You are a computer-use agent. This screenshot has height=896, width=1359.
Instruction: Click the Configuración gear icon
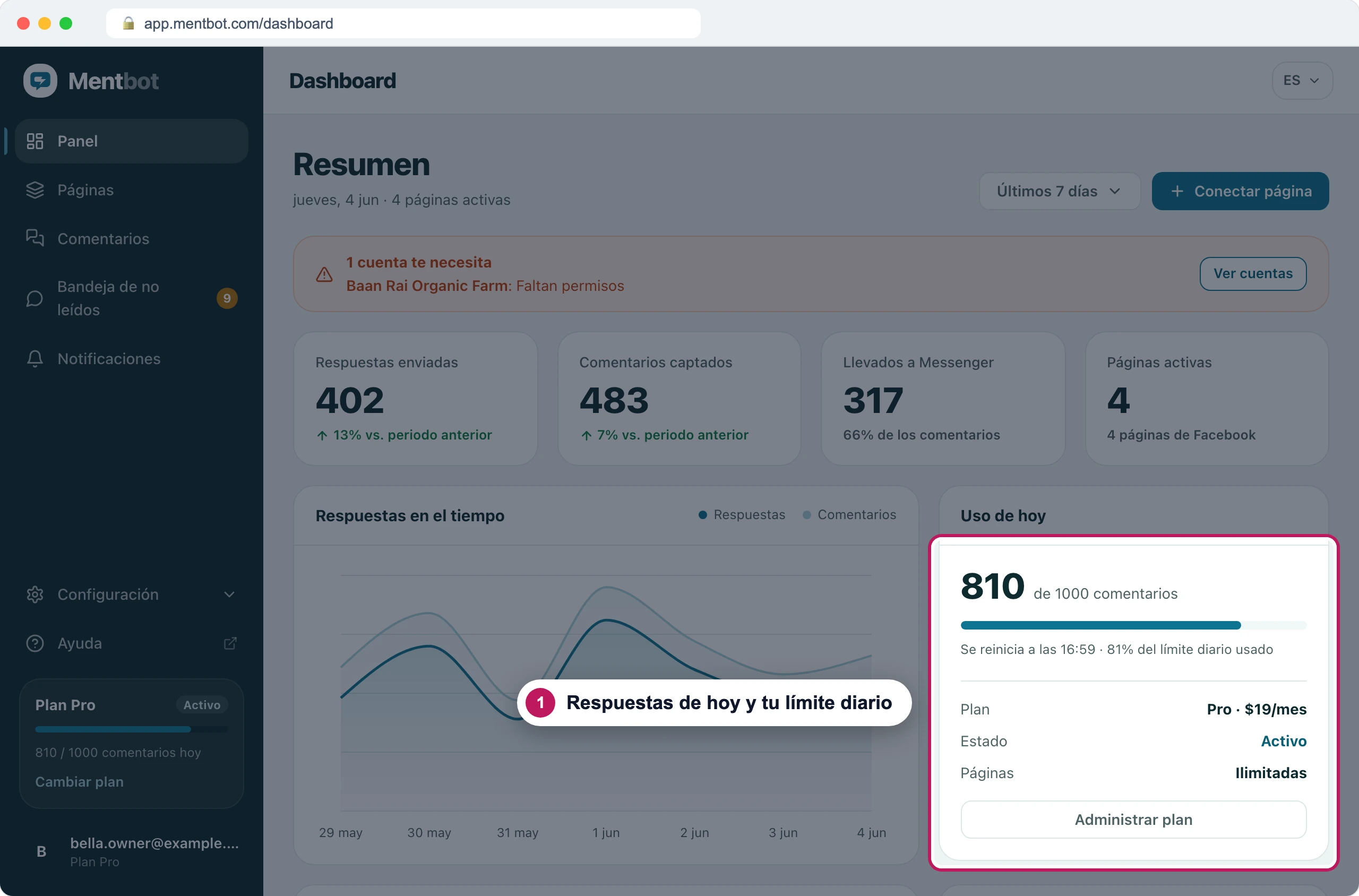(x=35, y=595)
